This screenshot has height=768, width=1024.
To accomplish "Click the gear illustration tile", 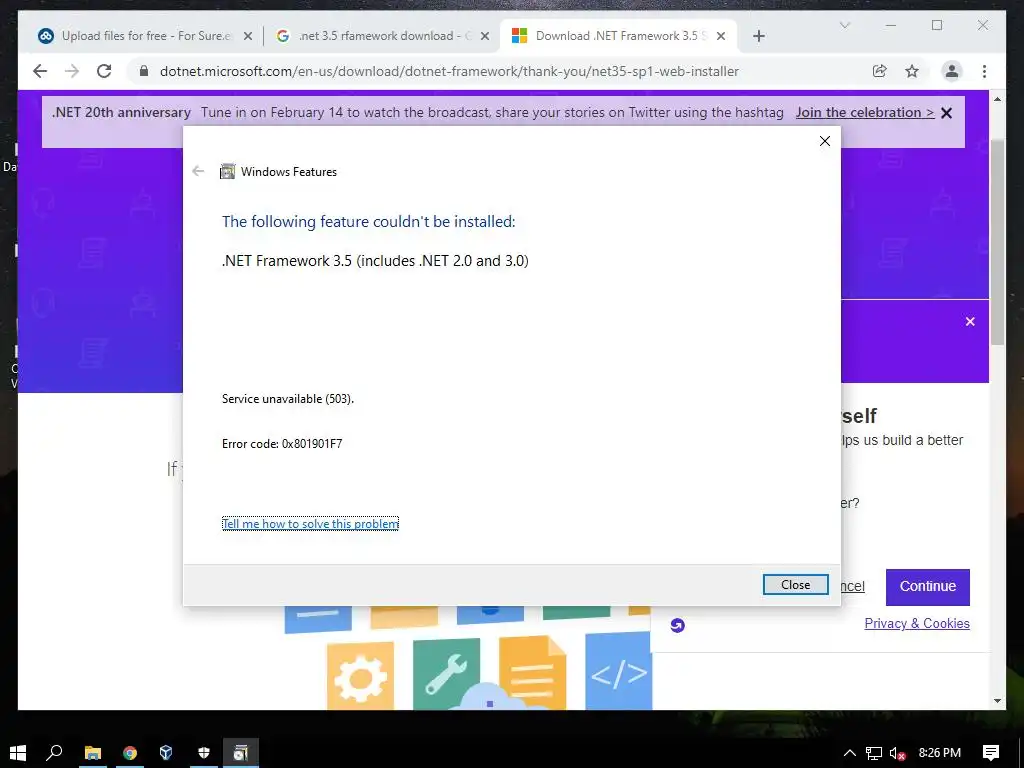I will pyautogui.click(x=360, y=677).
